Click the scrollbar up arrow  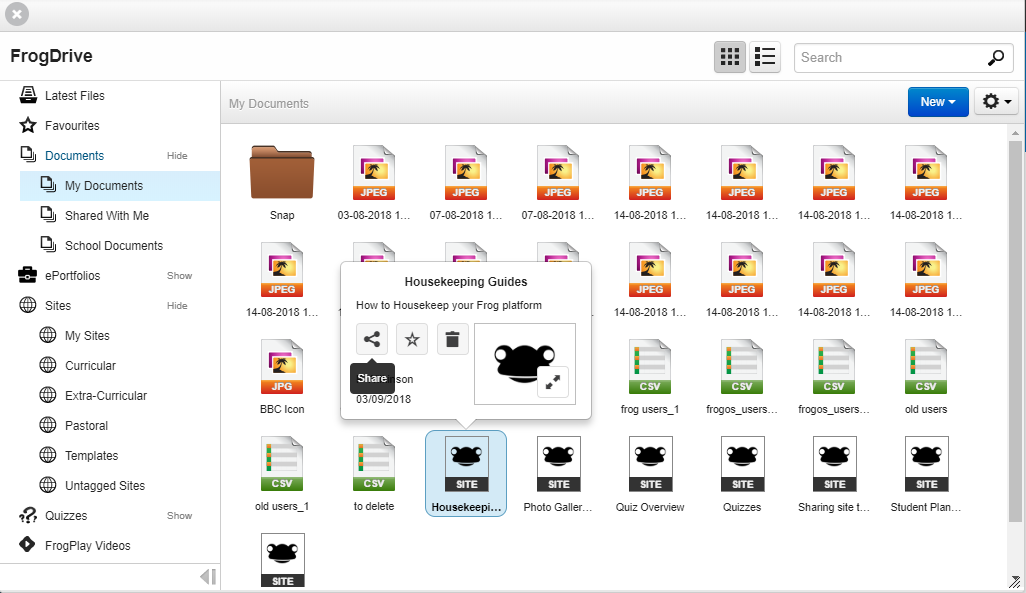pyautogui.click(x=1015, y=133)
